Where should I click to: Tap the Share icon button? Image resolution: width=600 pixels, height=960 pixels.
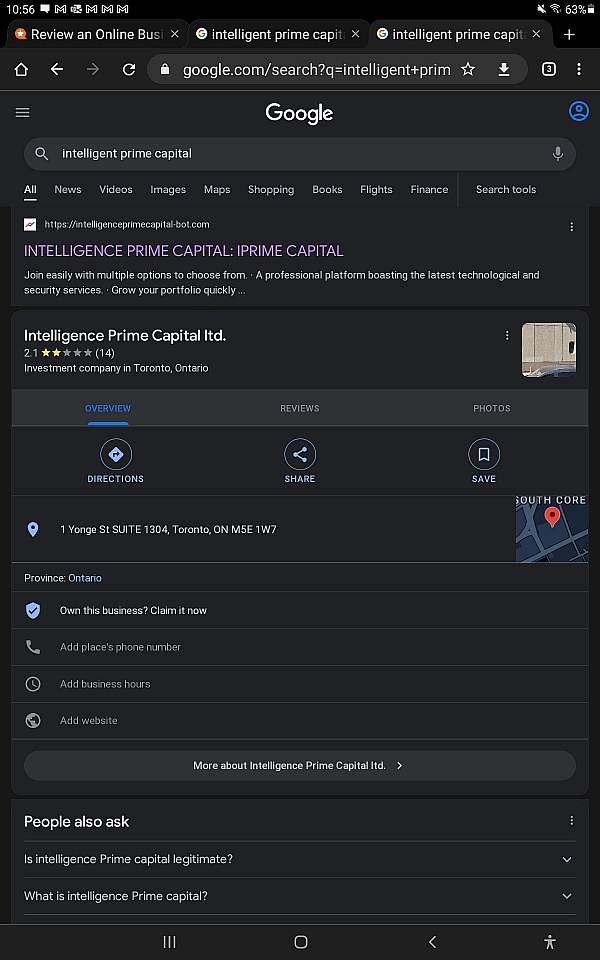click(x=300, y=454)
